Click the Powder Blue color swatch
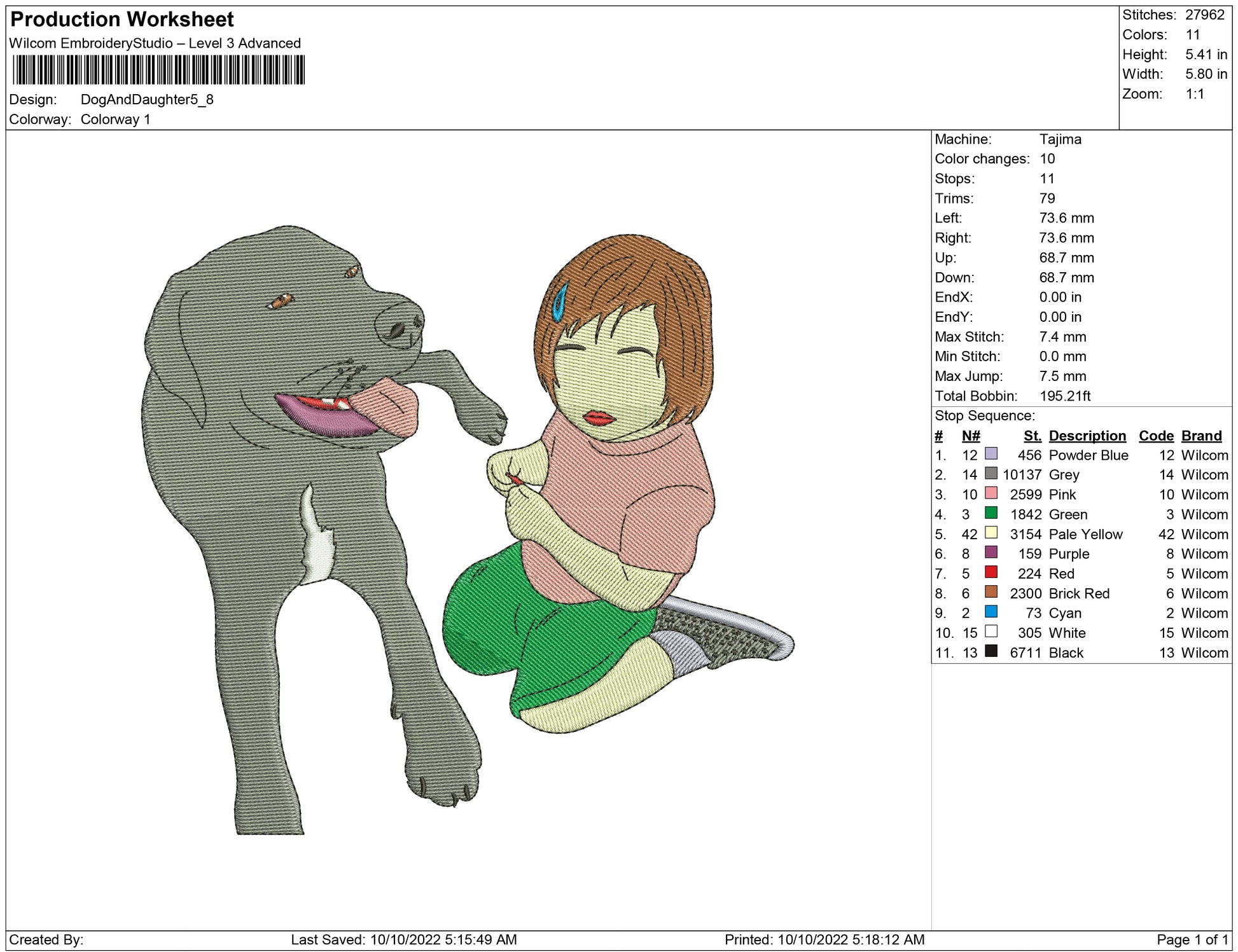Screen dimensions: 1238x952 tap(991, 454)
